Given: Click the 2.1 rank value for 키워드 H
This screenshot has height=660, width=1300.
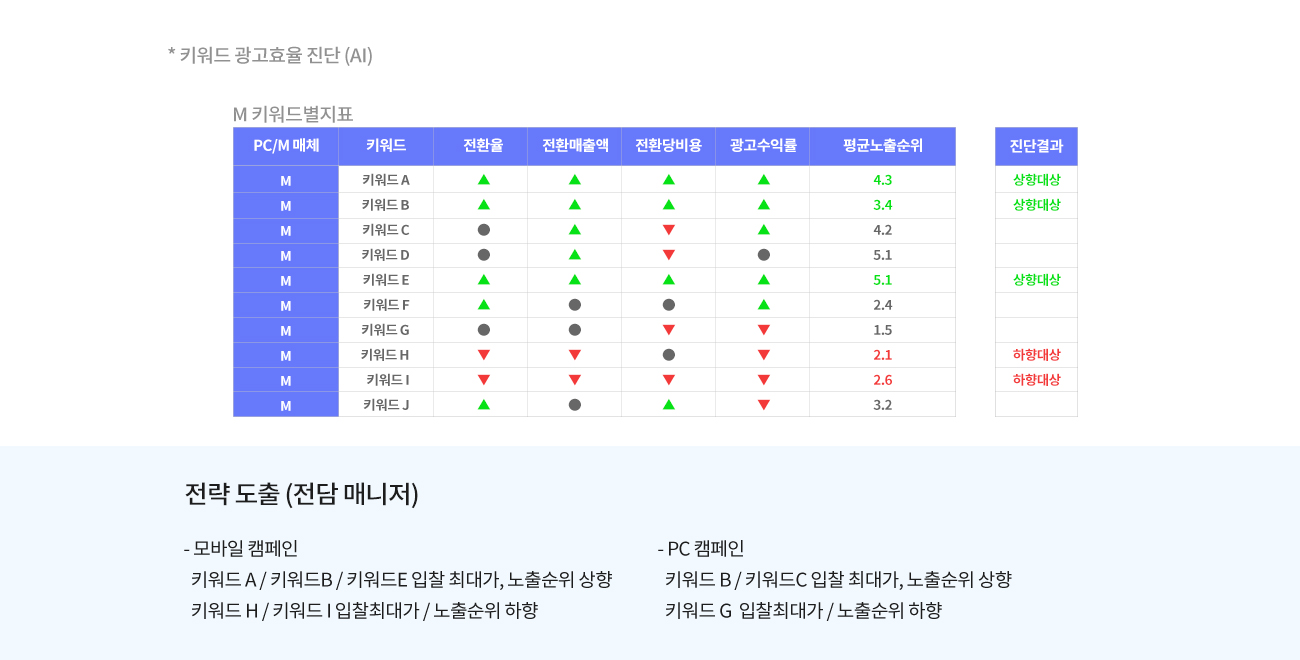Looking at the screenshot, I should 882,355.
